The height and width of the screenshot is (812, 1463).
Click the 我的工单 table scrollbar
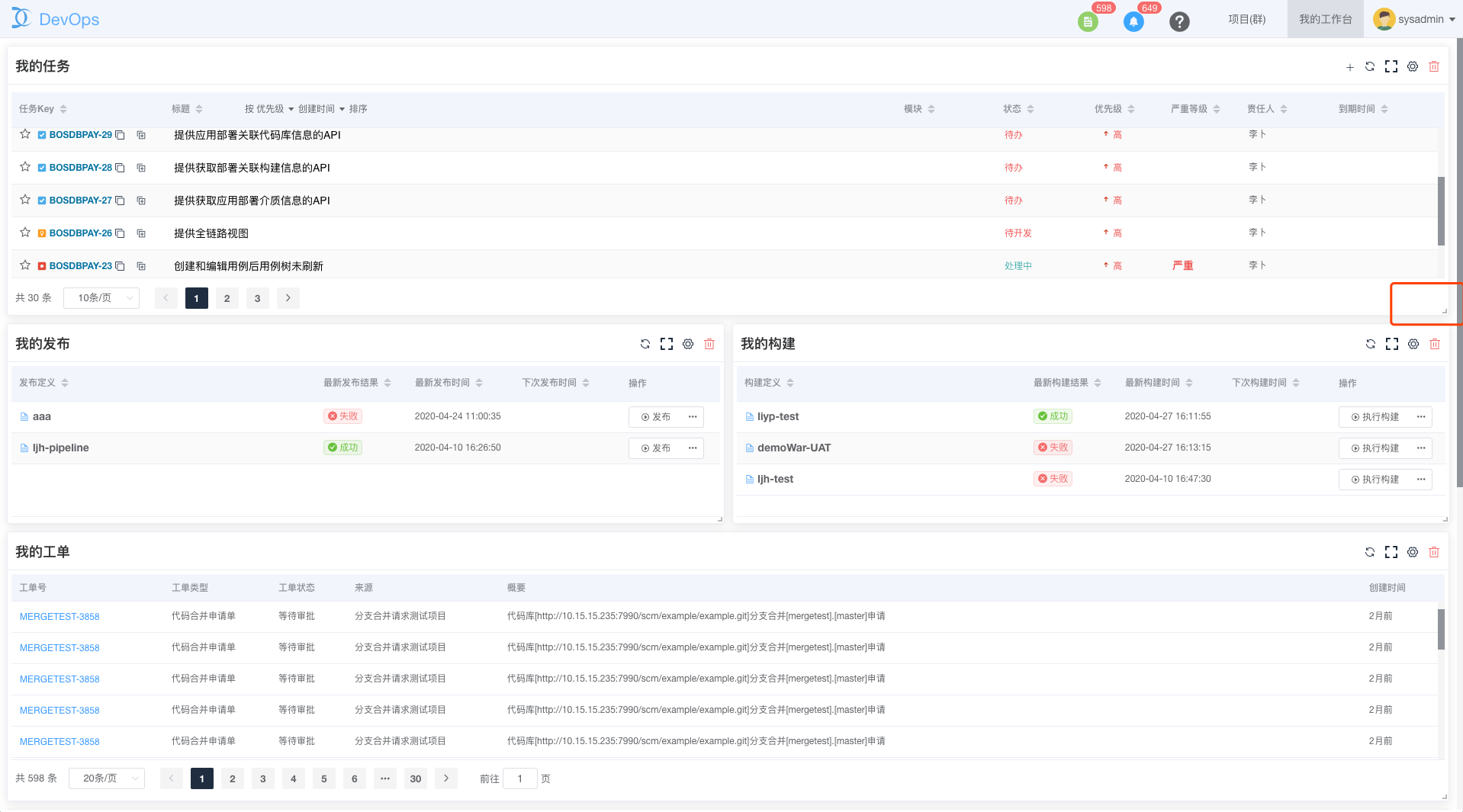pos(1441,629)
